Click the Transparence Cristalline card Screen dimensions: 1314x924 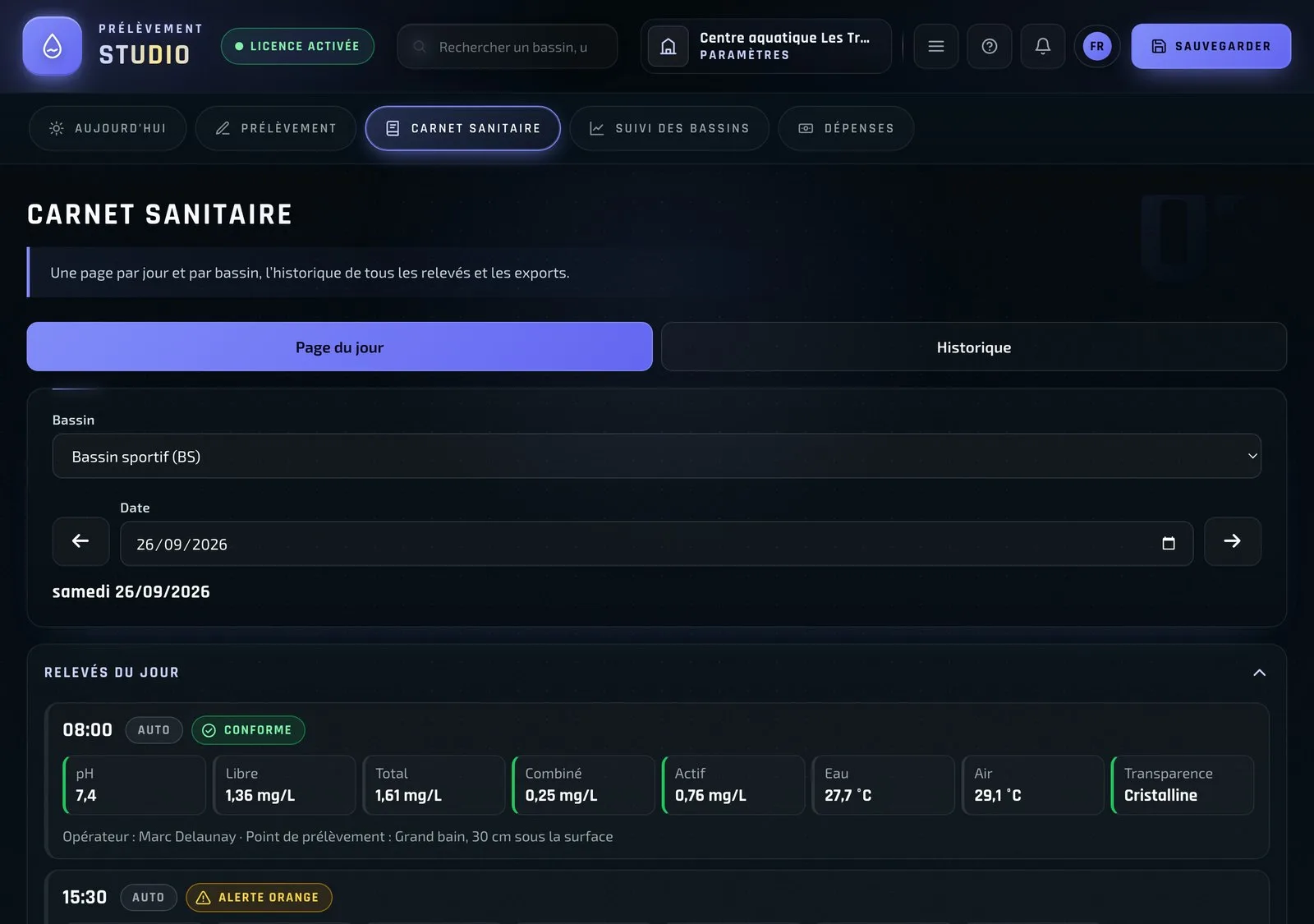(x=1183, y=785)
